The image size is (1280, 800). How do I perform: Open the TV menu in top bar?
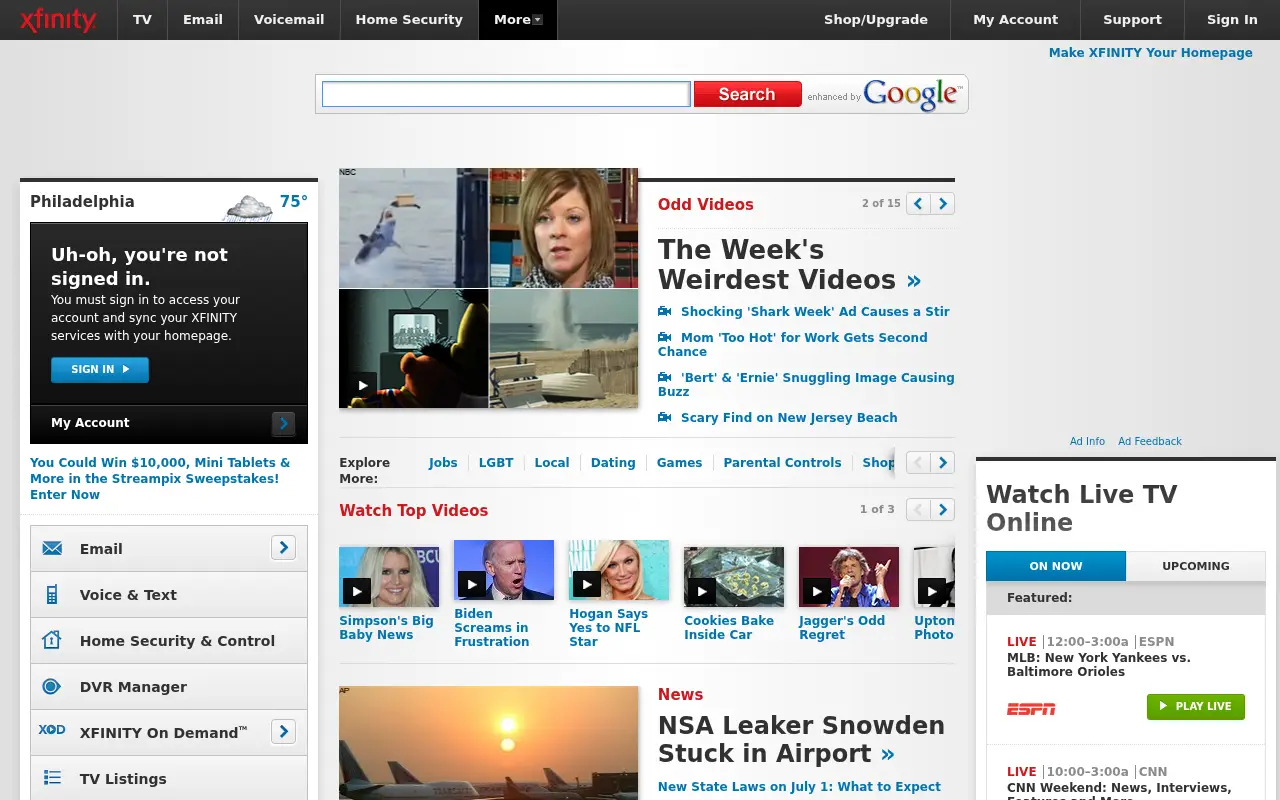click(x=143, y=20)
